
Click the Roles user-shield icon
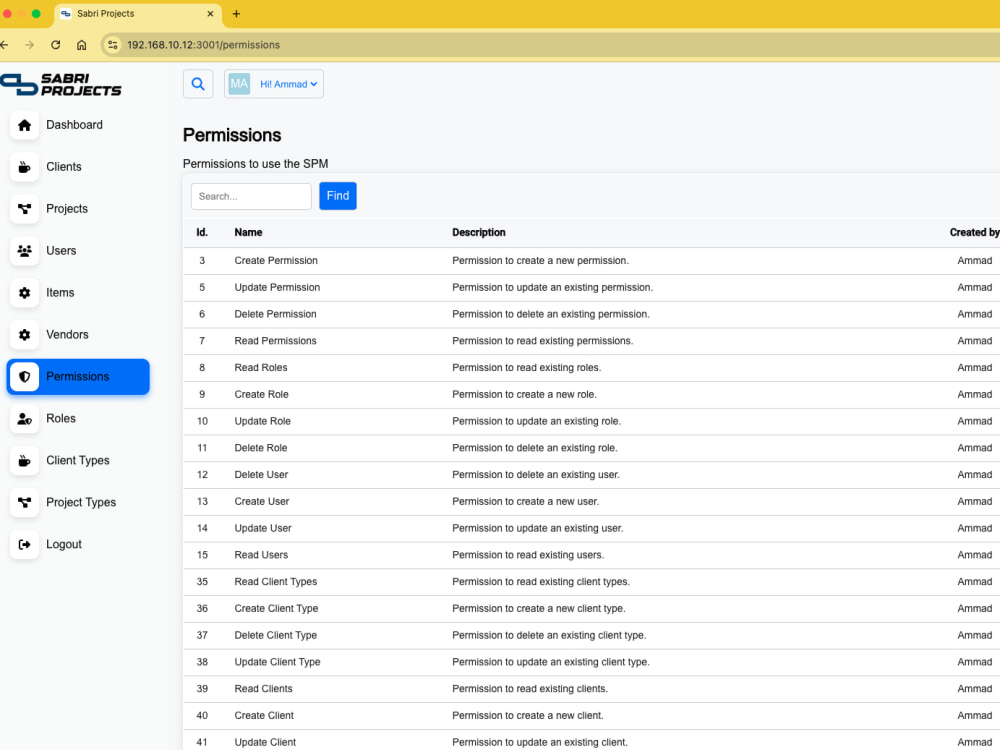pos(24,418)
